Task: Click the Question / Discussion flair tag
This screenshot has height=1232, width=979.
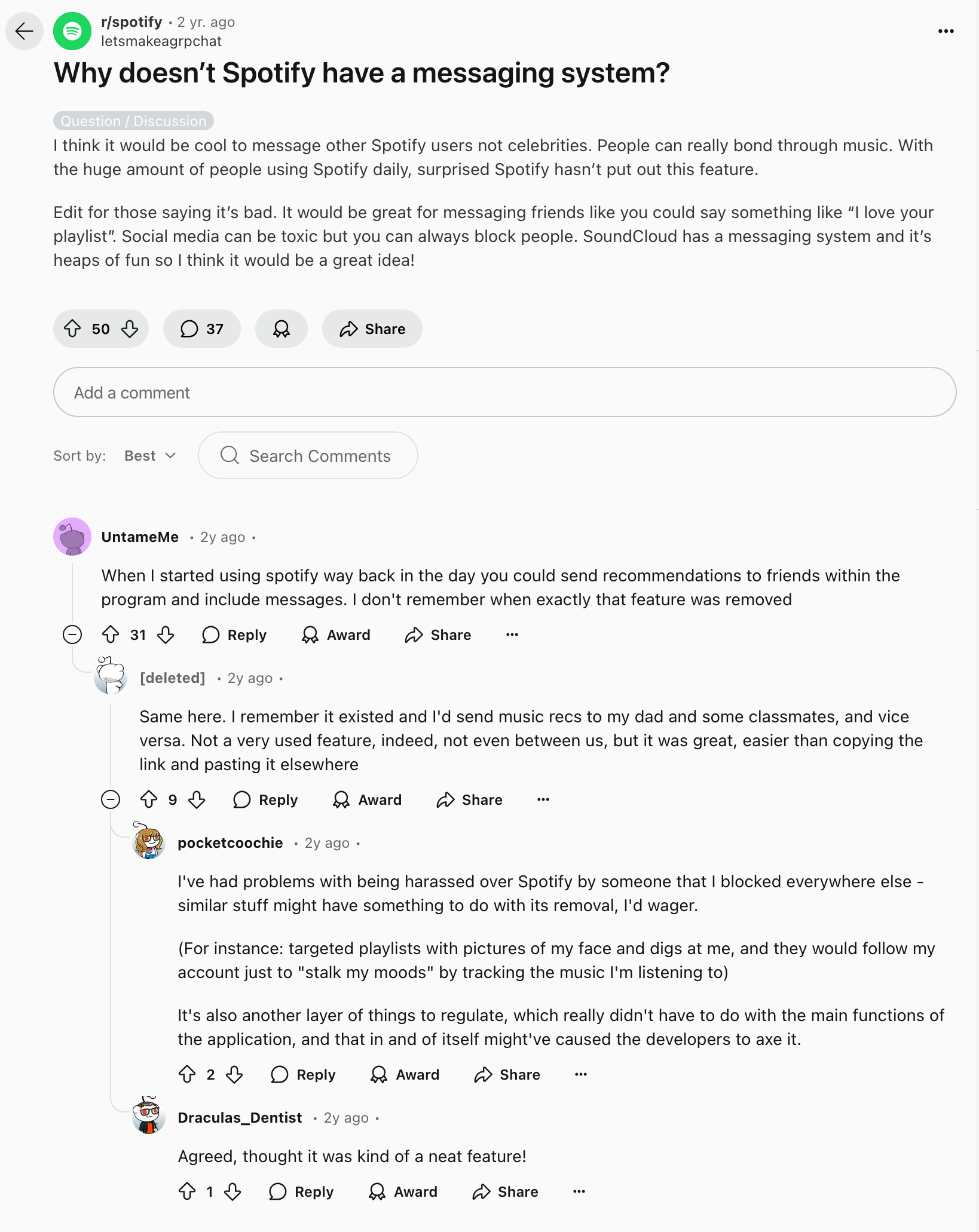Action: click(x=133, y=121)
